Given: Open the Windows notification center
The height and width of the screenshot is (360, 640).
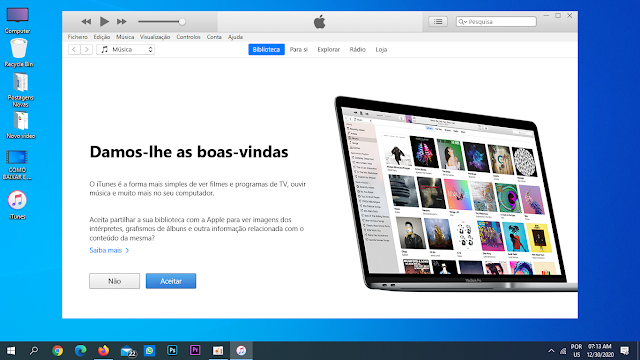Looking at the screenshot, I should click(x=624, y=351).
